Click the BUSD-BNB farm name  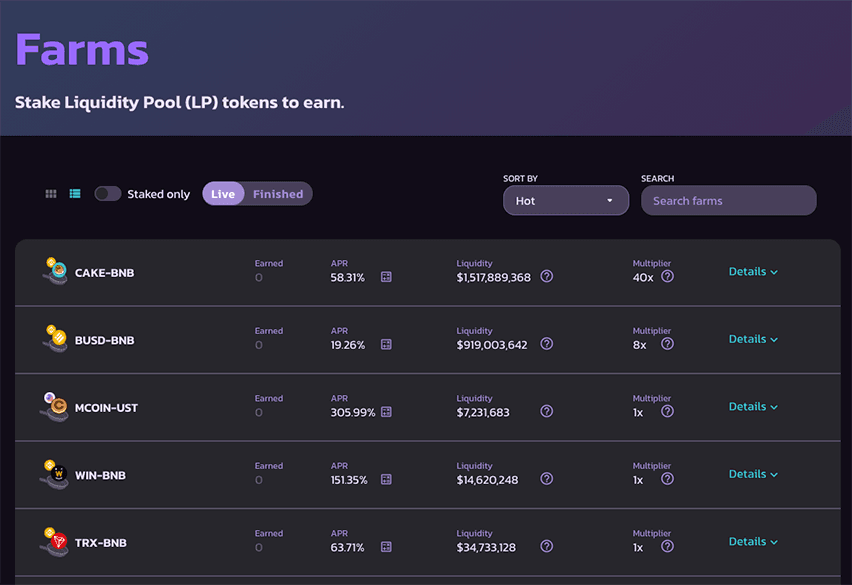click(104, 341)
